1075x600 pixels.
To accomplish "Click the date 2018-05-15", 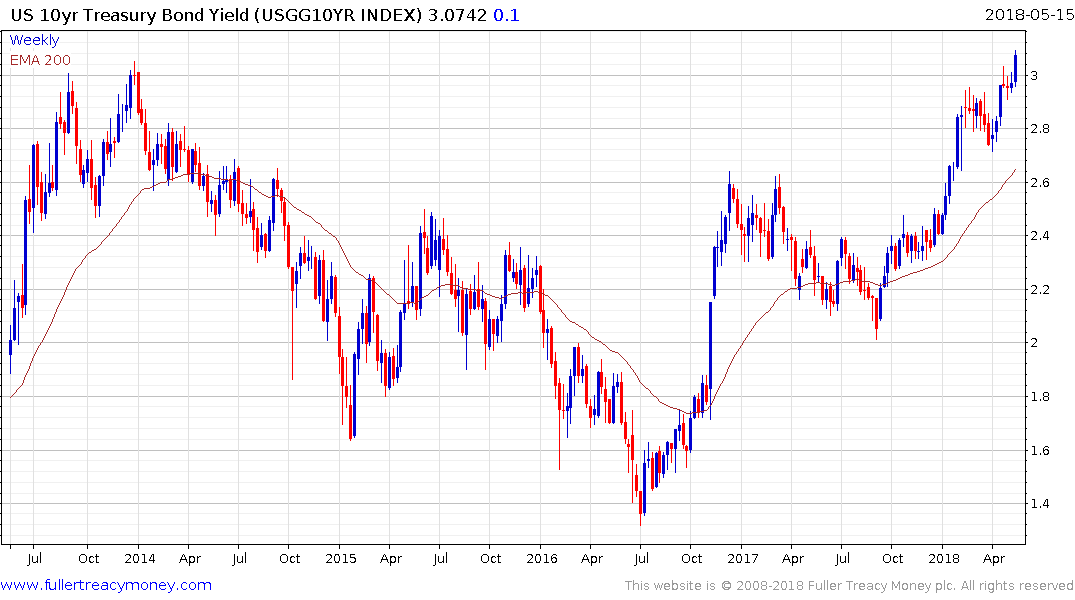I will click(1029, 14).
